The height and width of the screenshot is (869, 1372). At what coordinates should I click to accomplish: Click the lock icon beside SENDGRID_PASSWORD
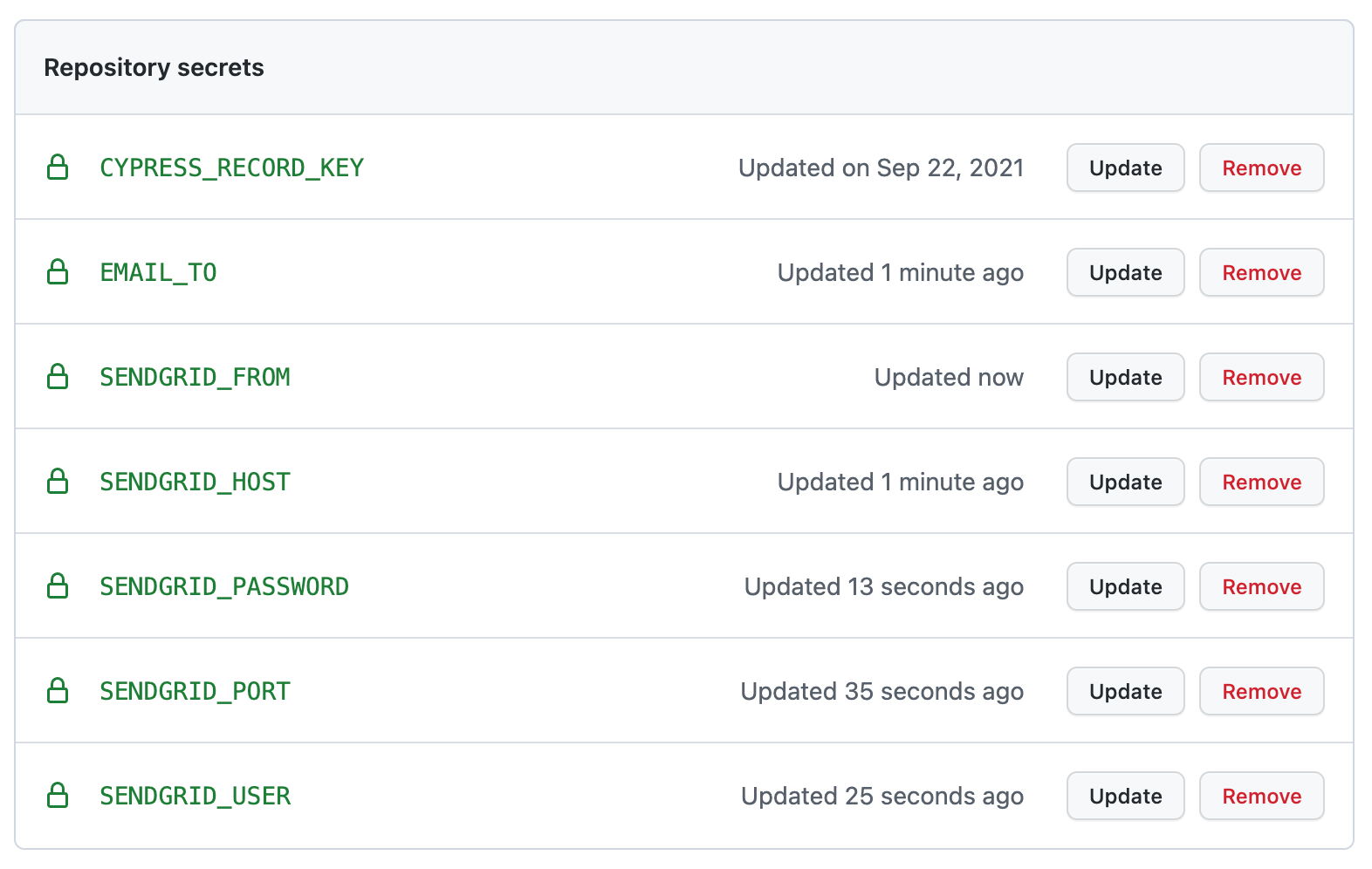[x=58, y=585]
